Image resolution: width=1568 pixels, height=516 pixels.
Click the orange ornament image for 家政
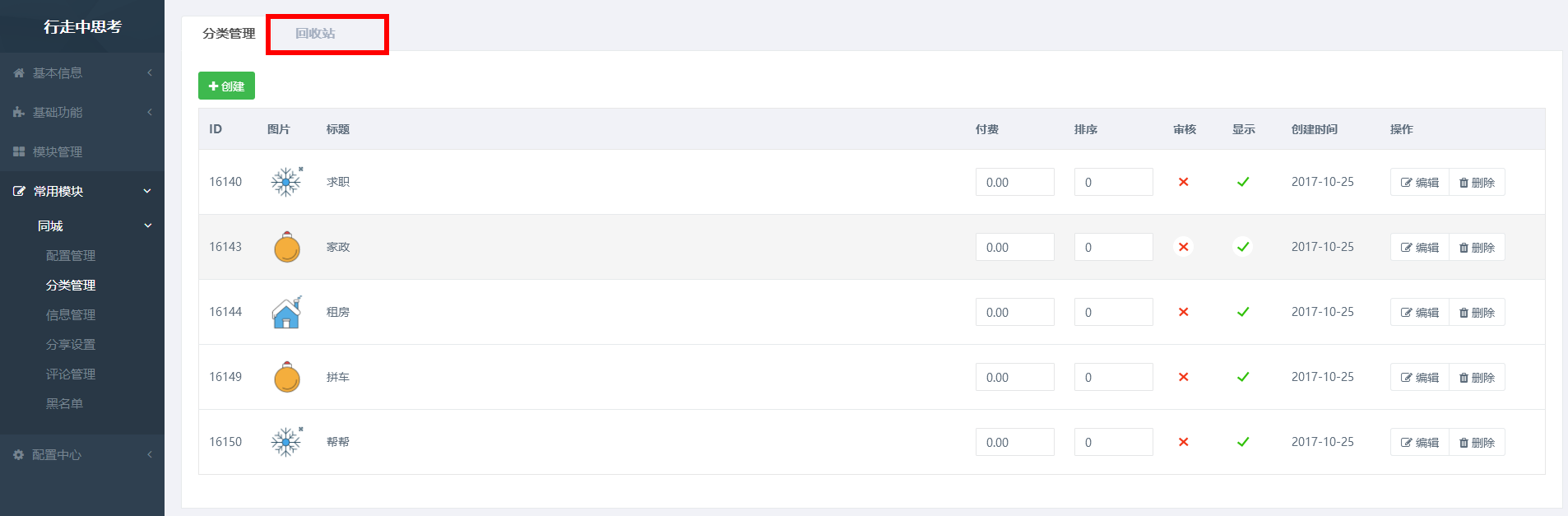coord(287,247)
